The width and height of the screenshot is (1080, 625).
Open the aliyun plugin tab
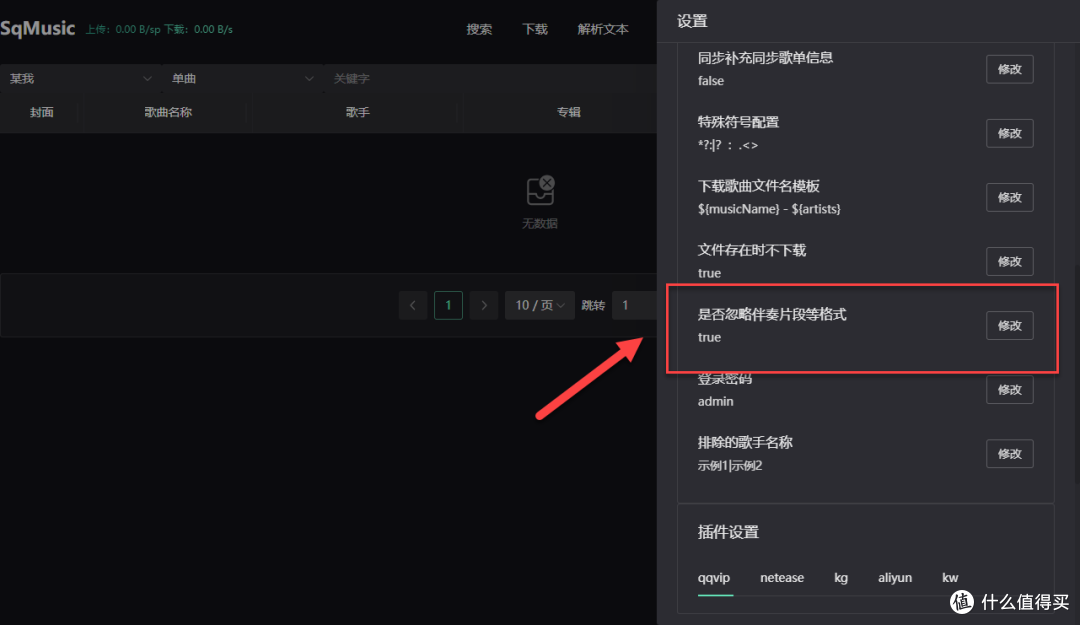895,578
